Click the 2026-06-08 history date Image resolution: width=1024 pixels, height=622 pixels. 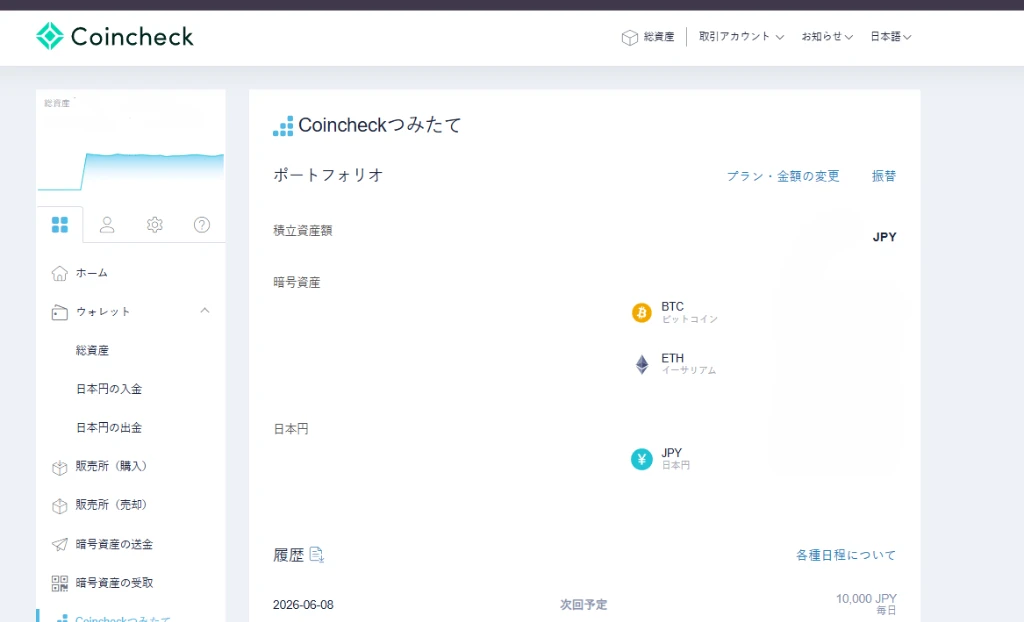[x=303, y=605]
